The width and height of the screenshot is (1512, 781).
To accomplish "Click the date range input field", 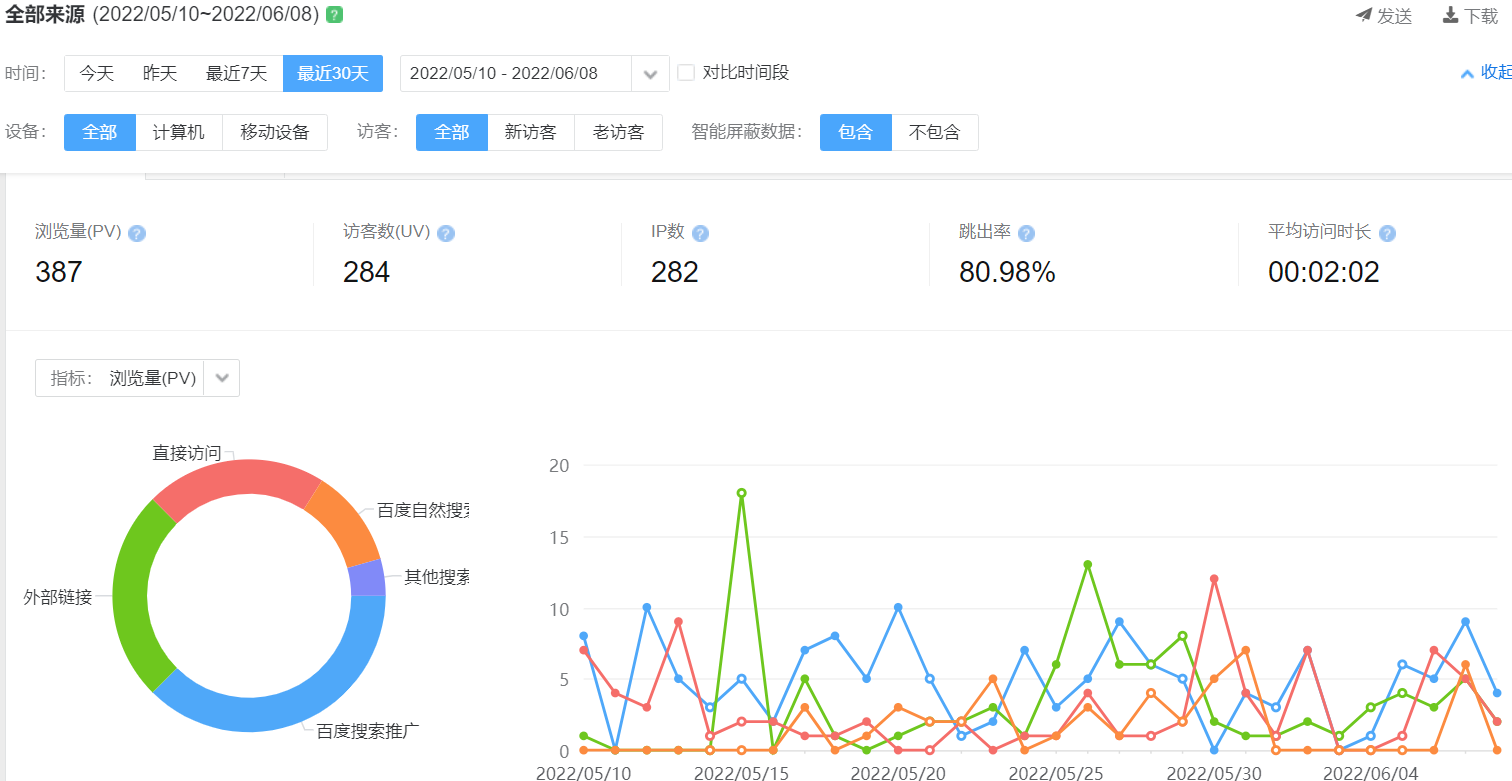I will click(x=514, y=73).
